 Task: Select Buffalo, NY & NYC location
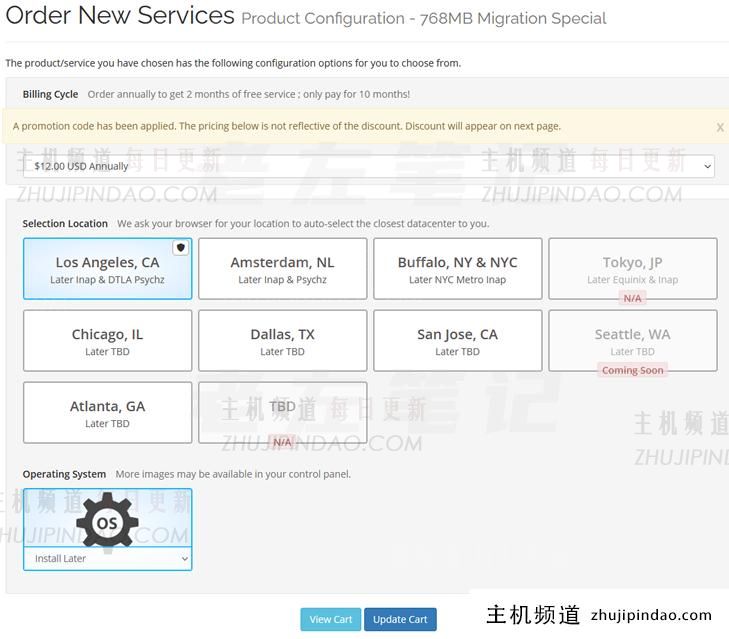457,269
